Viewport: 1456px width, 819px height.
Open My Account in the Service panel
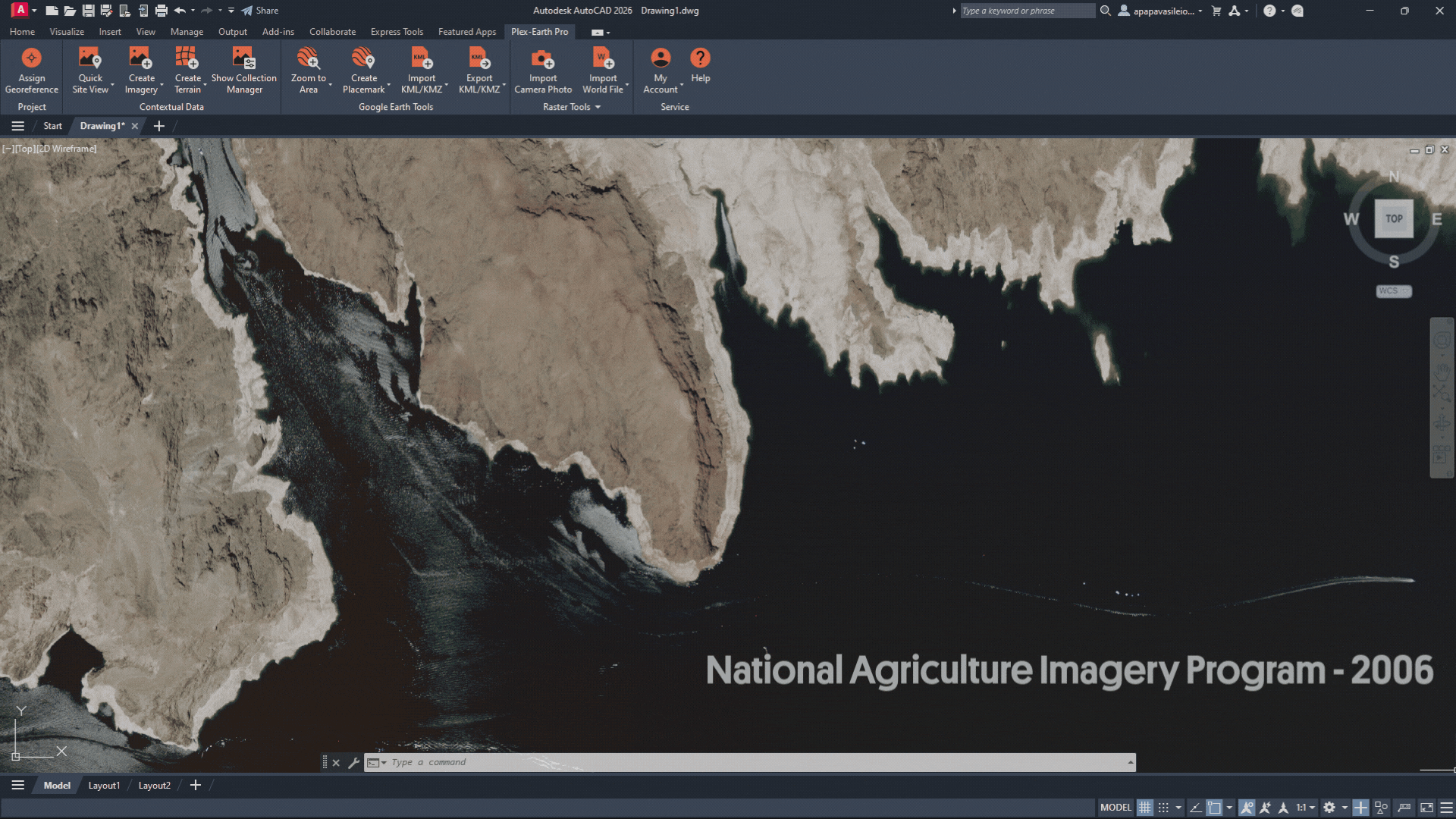point(661,58)
